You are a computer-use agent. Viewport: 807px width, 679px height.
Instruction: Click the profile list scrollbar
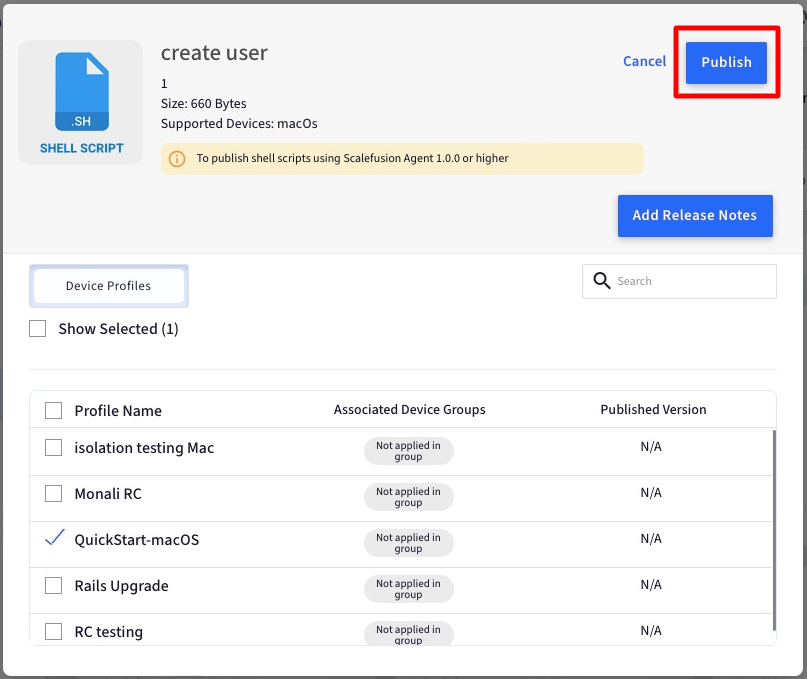click(x=774, y=530)
